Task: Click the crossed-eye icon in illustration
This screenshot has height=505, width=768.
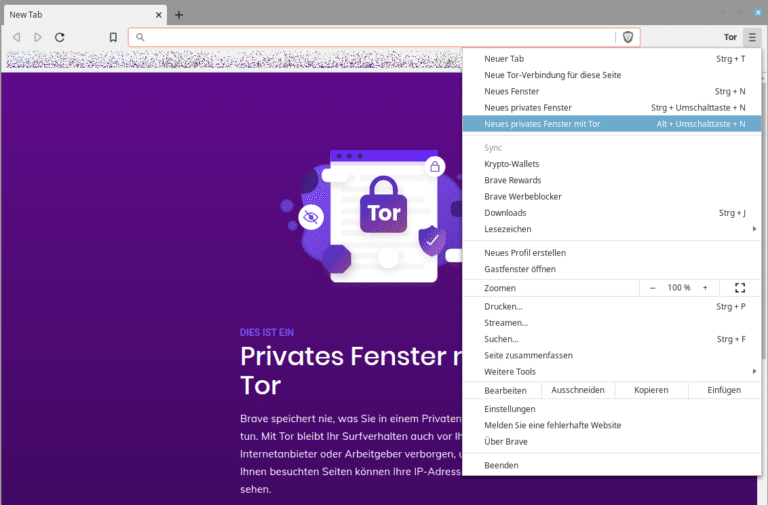Action: [x=311, y=217]
